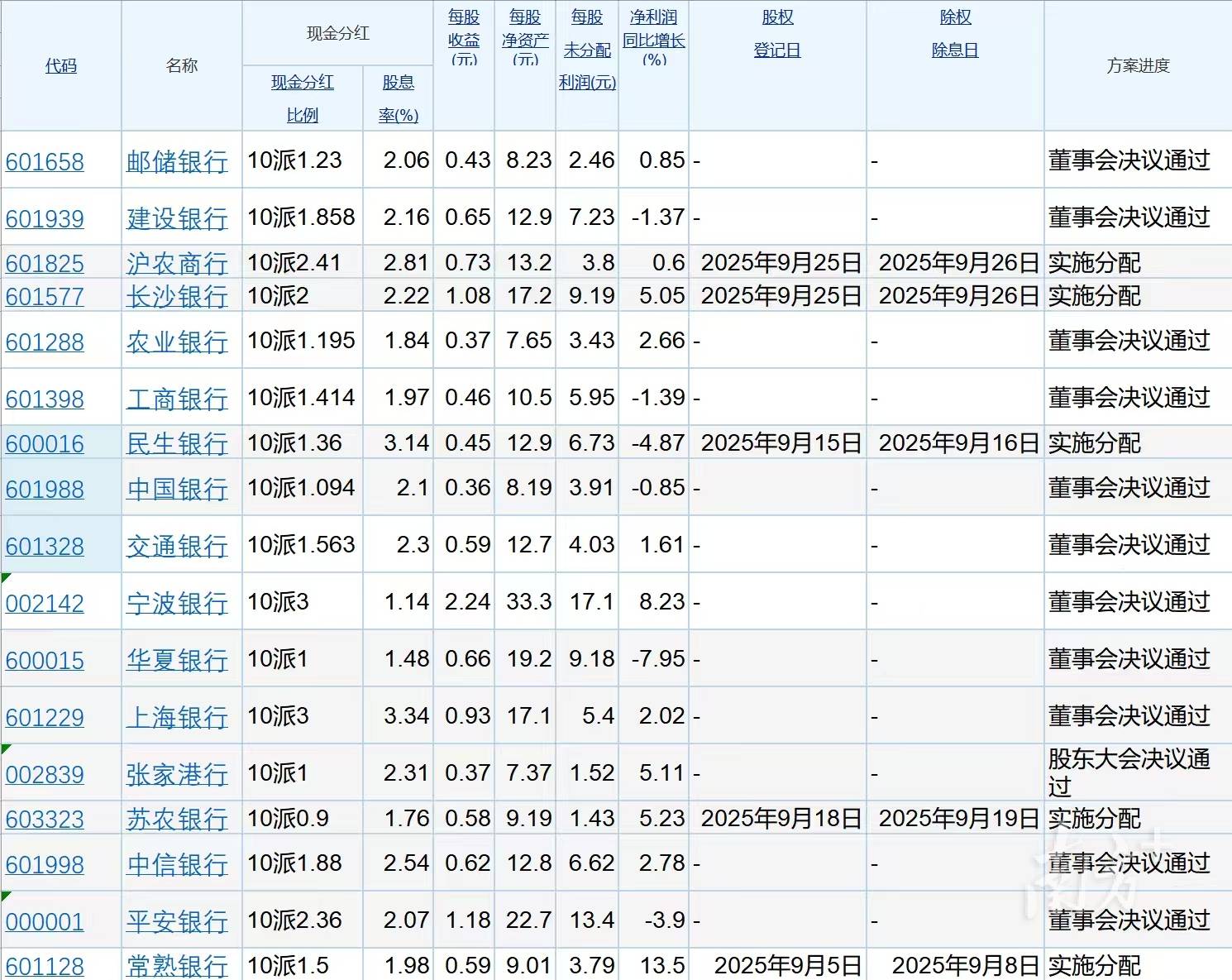This screenshot has width=1232, height=980.
Task: Sort by 每股收益(元) column header
Action: coord(464,38)
